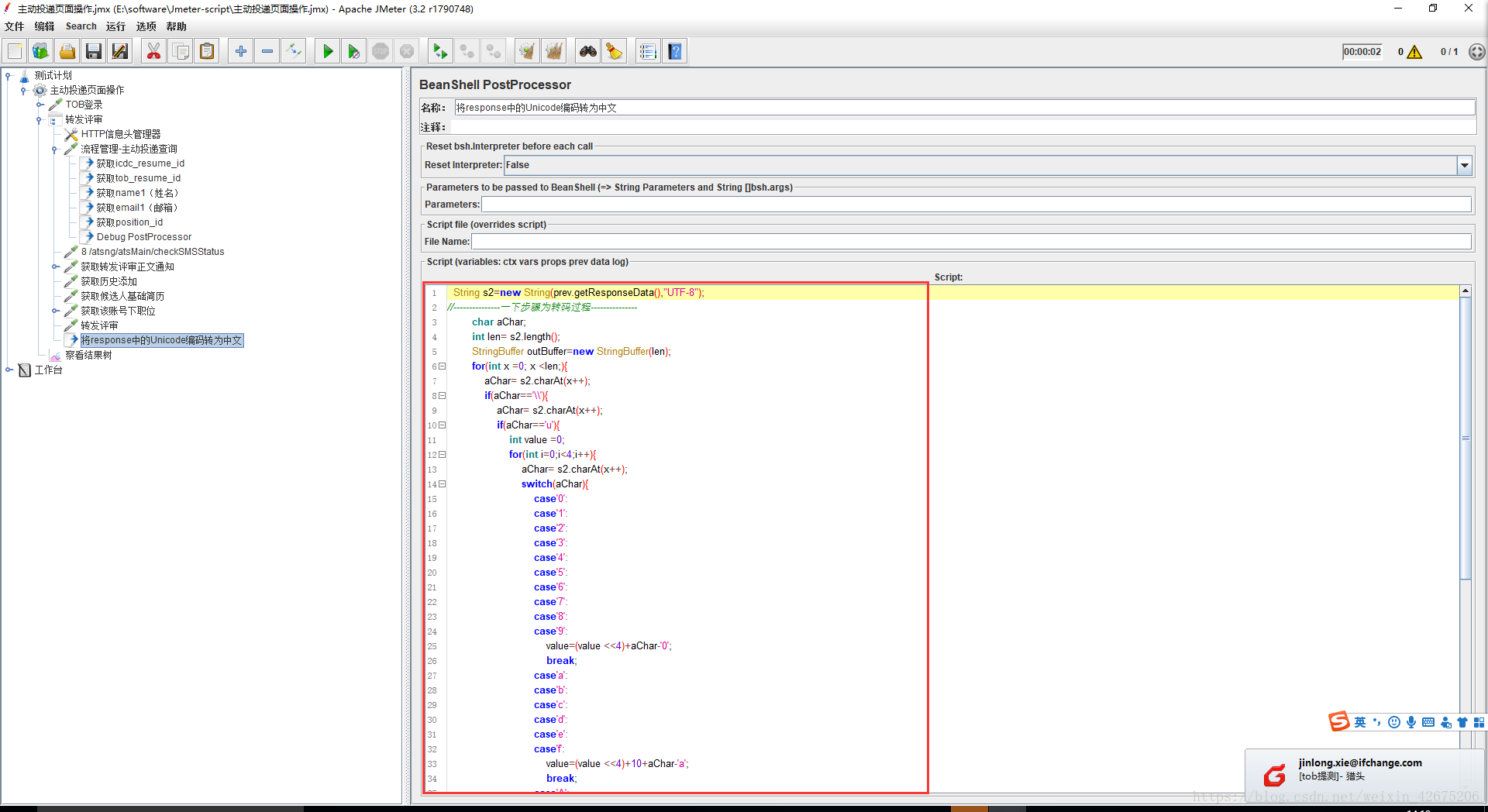Screen dimensions: 1488x812
Task: Expand the TOB登录 tree node
Action: pos(40,105)
